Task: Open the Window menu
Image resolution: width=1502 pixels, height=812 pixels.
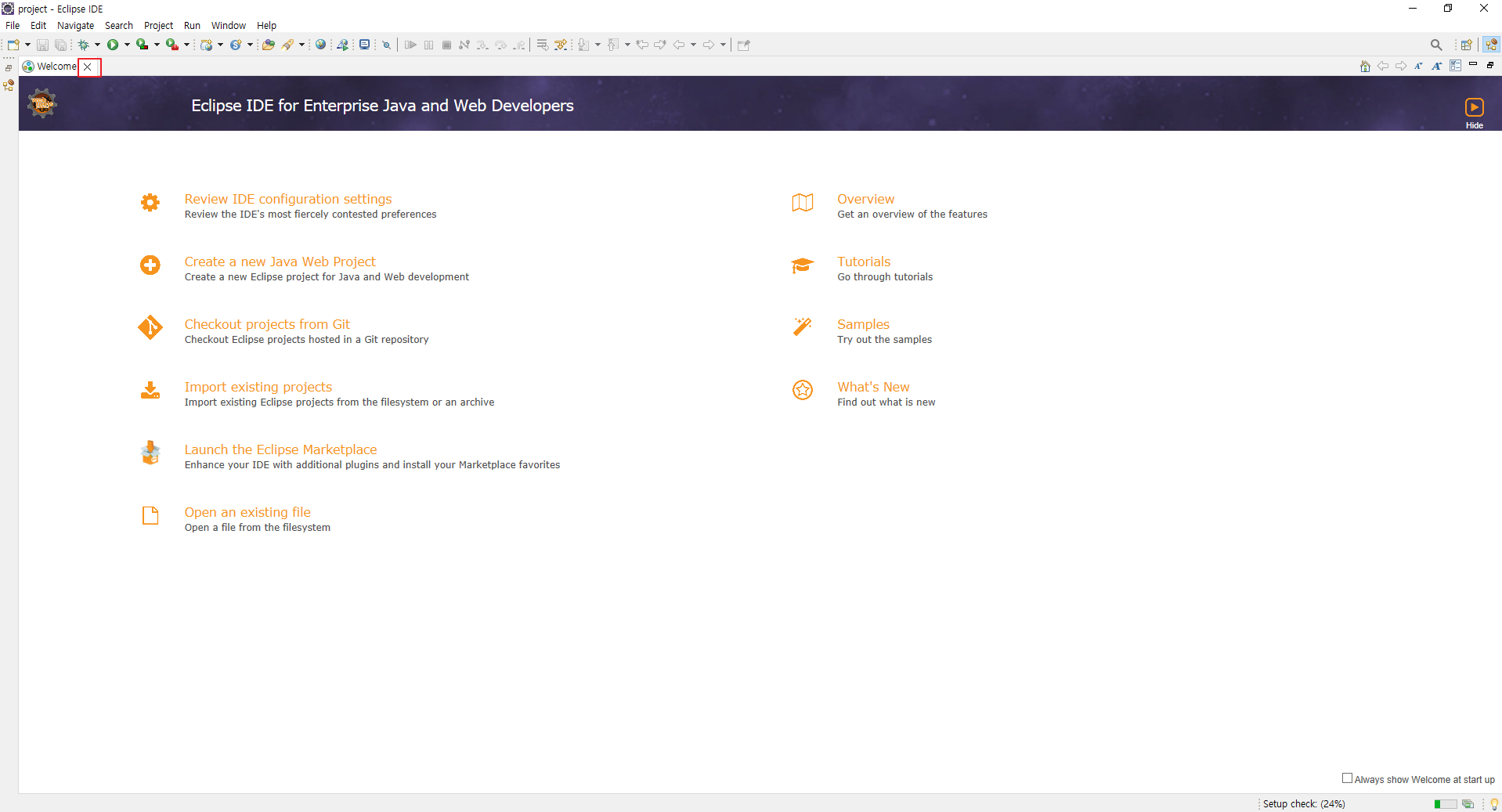Action: [x=229, y=26]
